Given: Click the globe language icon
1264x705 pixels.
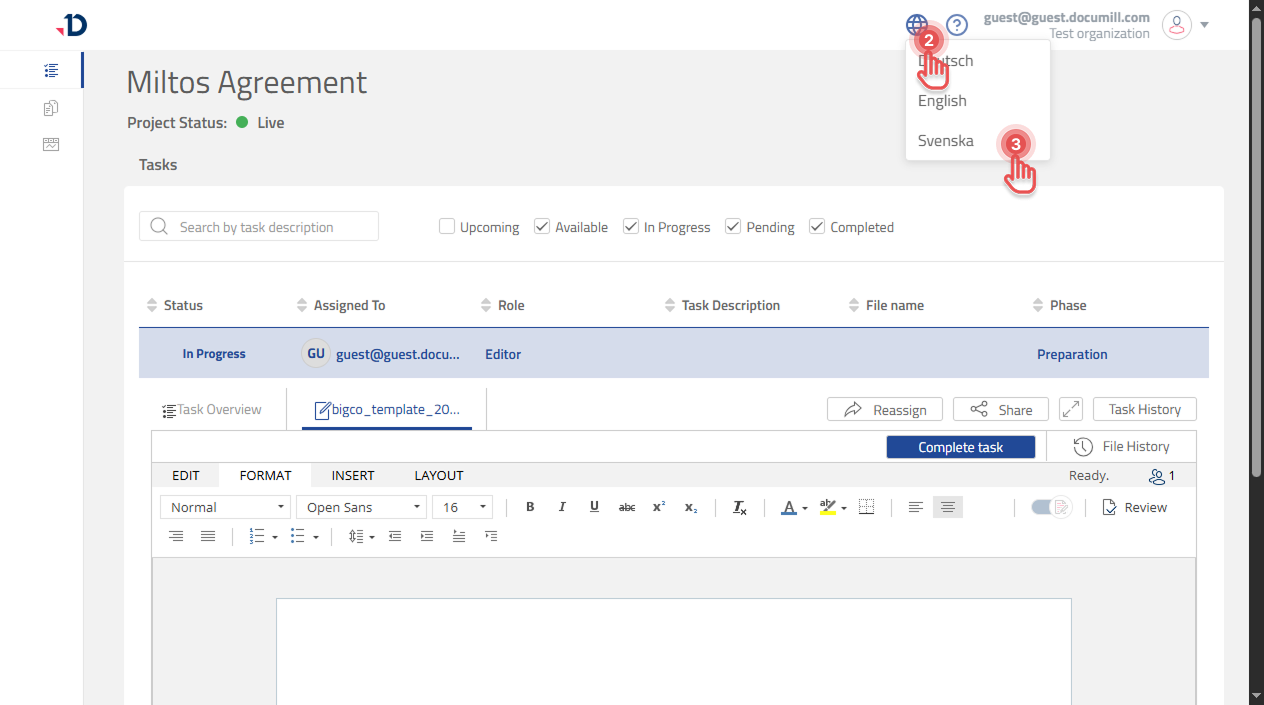Looking at the screenshot, I should 917,25.
